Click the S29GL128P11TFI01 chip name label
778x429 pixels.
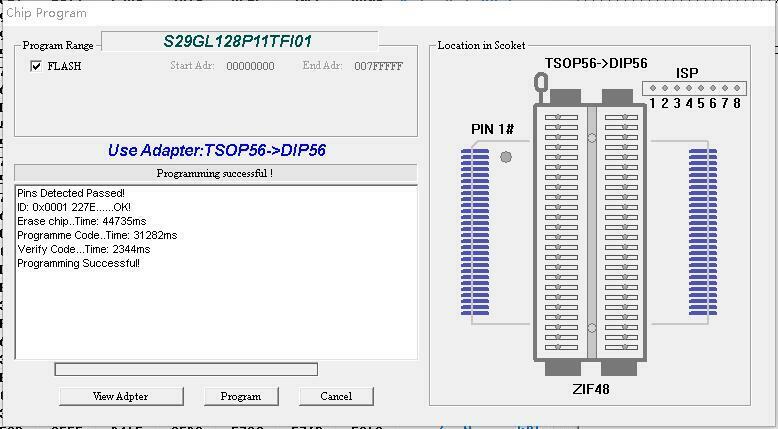[238, 41]
